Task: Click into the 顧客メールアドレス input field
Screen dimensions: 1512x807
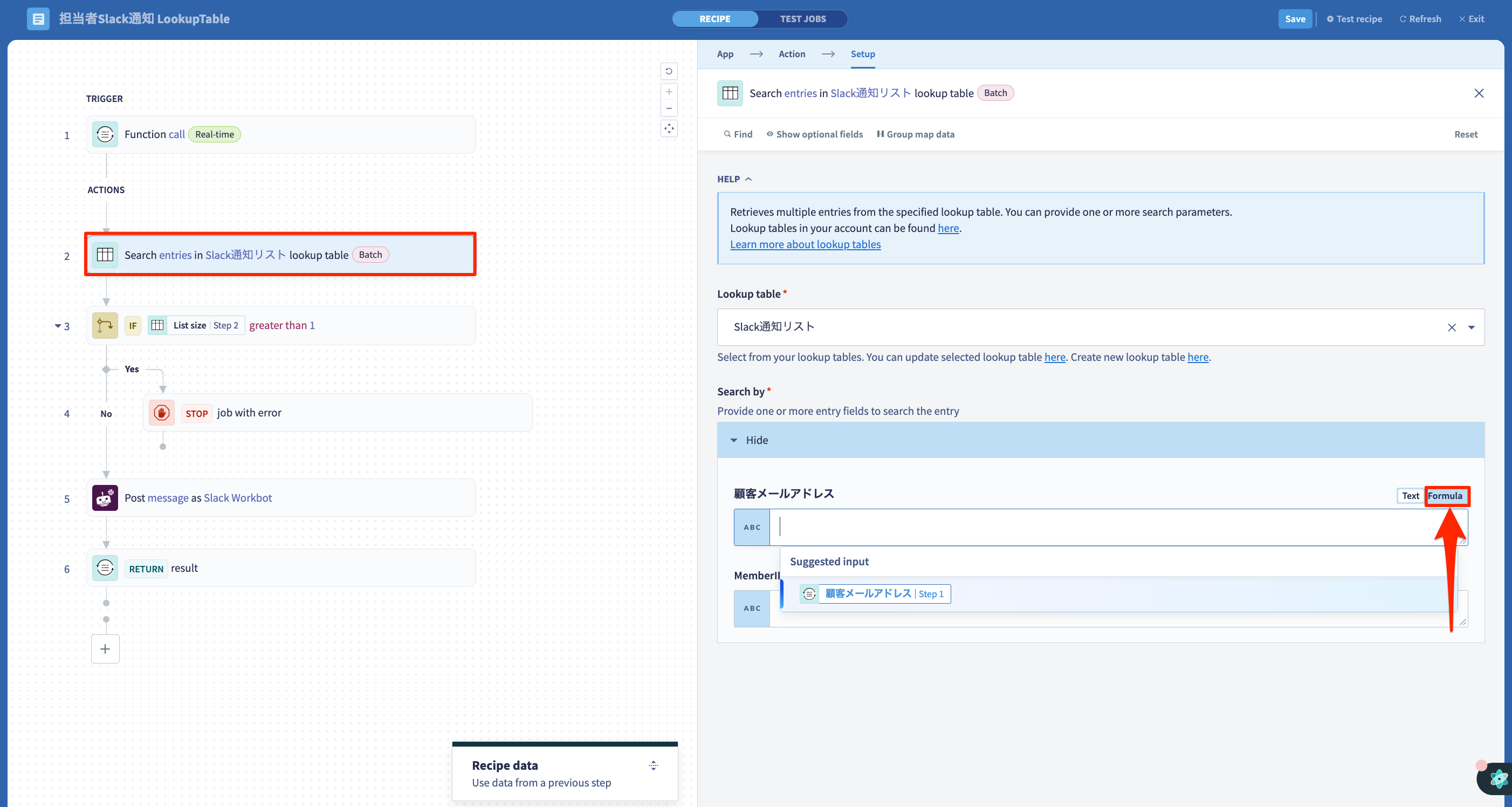Action: click(x=1118, y=527)
